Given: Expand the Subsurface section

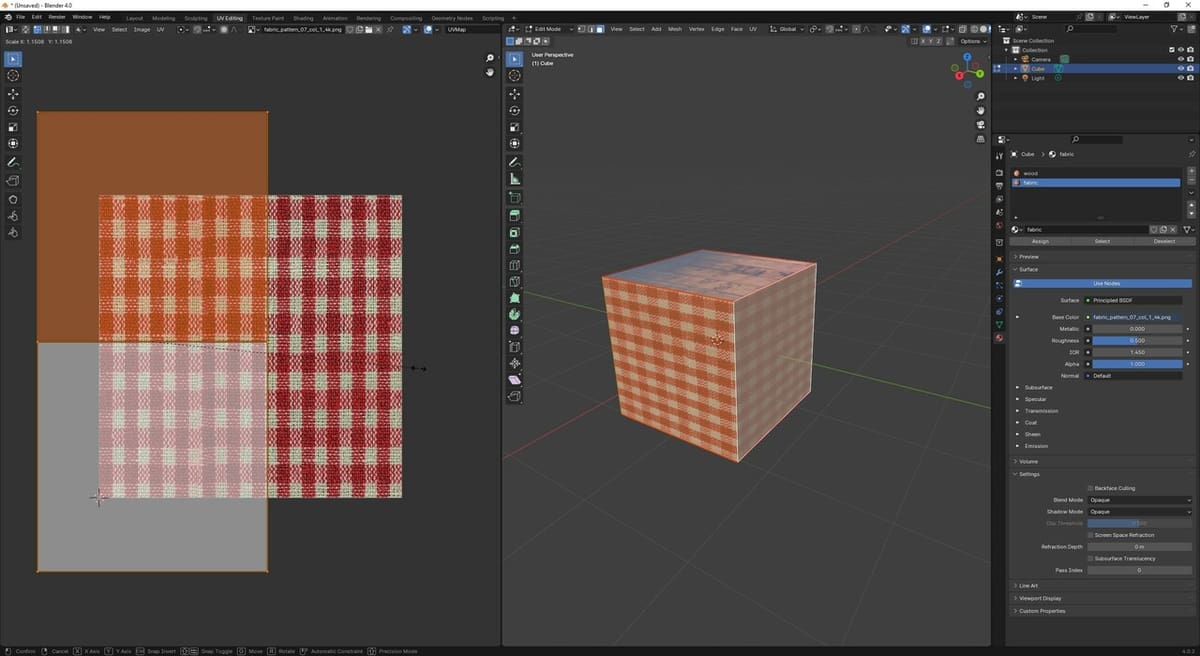Looking at the screenshot, I should coord(1037,387).
